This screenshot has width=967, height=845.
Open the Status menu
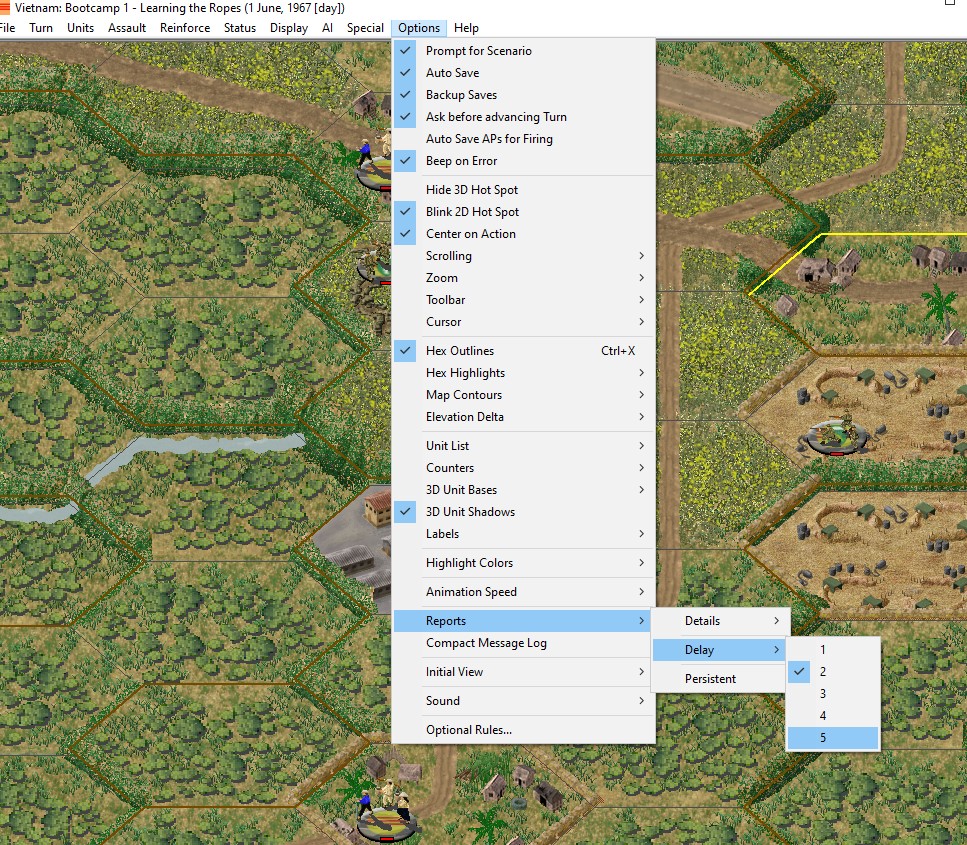240,28
